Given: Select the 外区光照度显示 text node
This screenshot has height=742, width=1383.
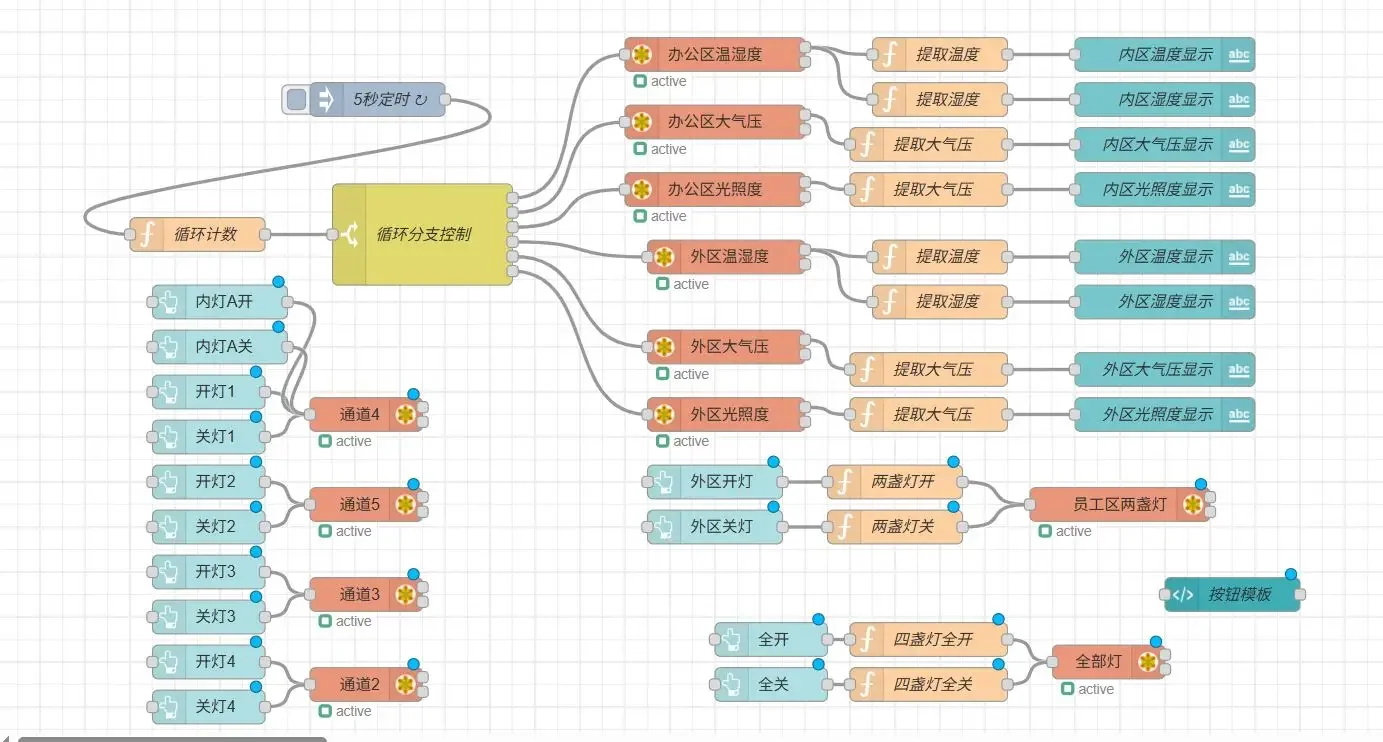Looking at the screenshot, I should [1164, 414].
